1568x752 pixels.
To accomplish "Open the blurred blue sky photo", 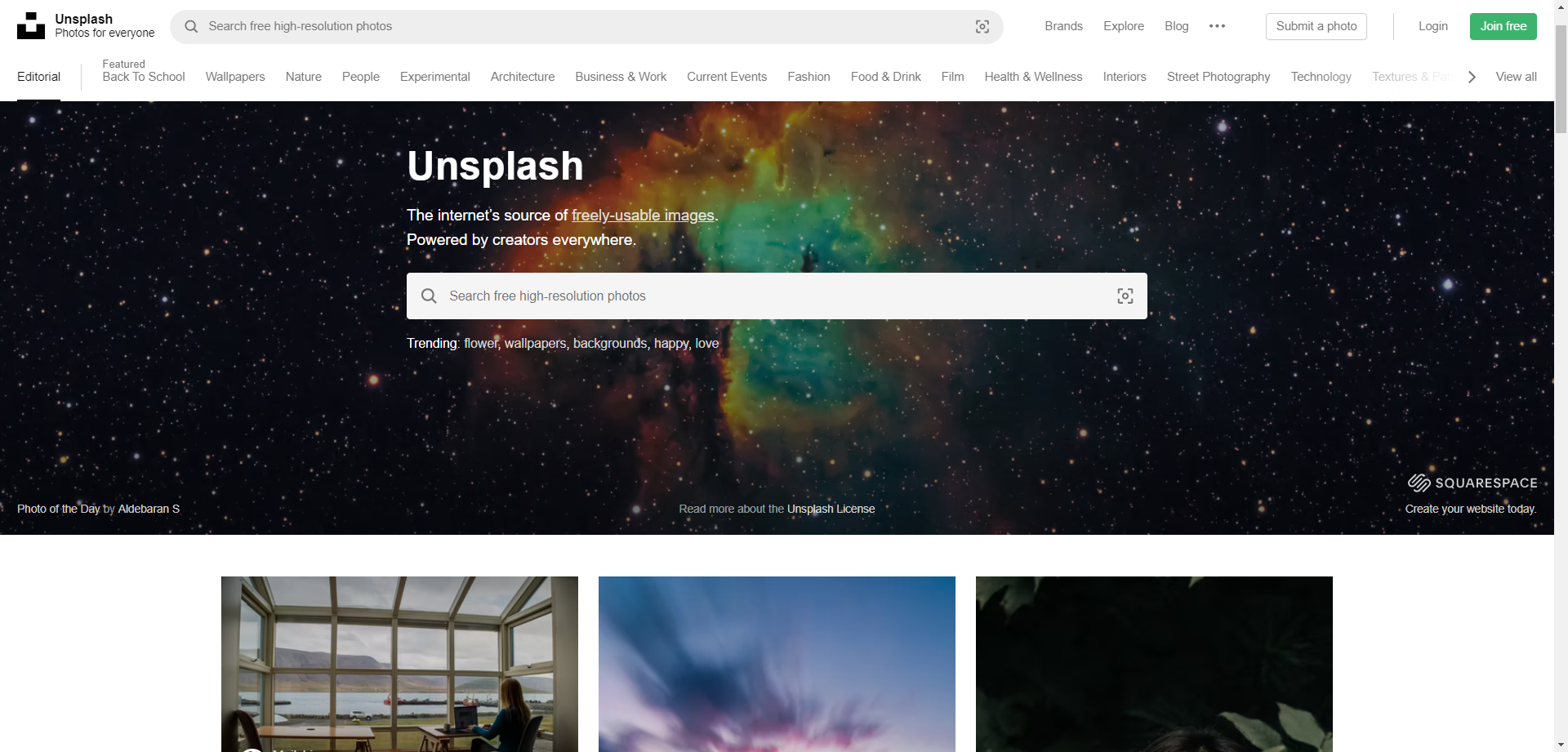I will pyautogui.click(x=777, y=664).
